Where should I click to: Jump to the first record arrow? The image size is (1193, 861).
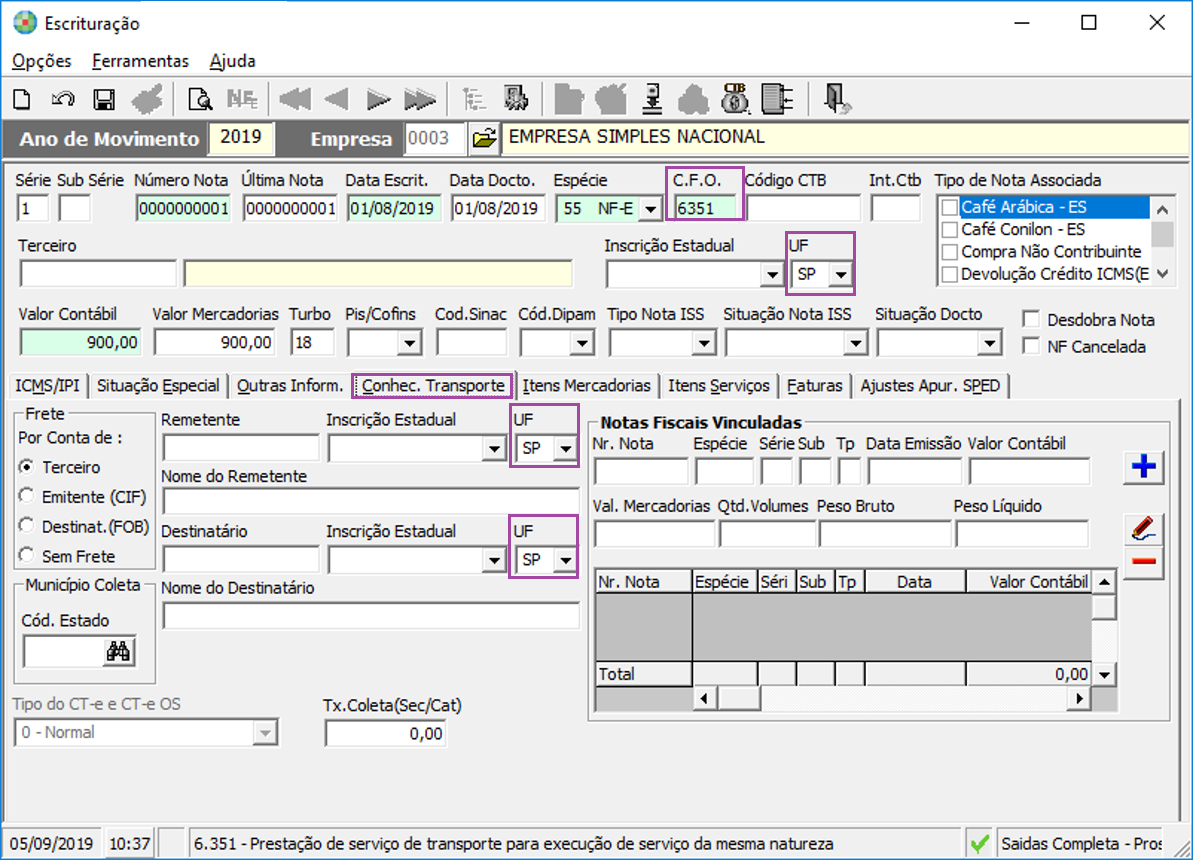click(294, 100)
